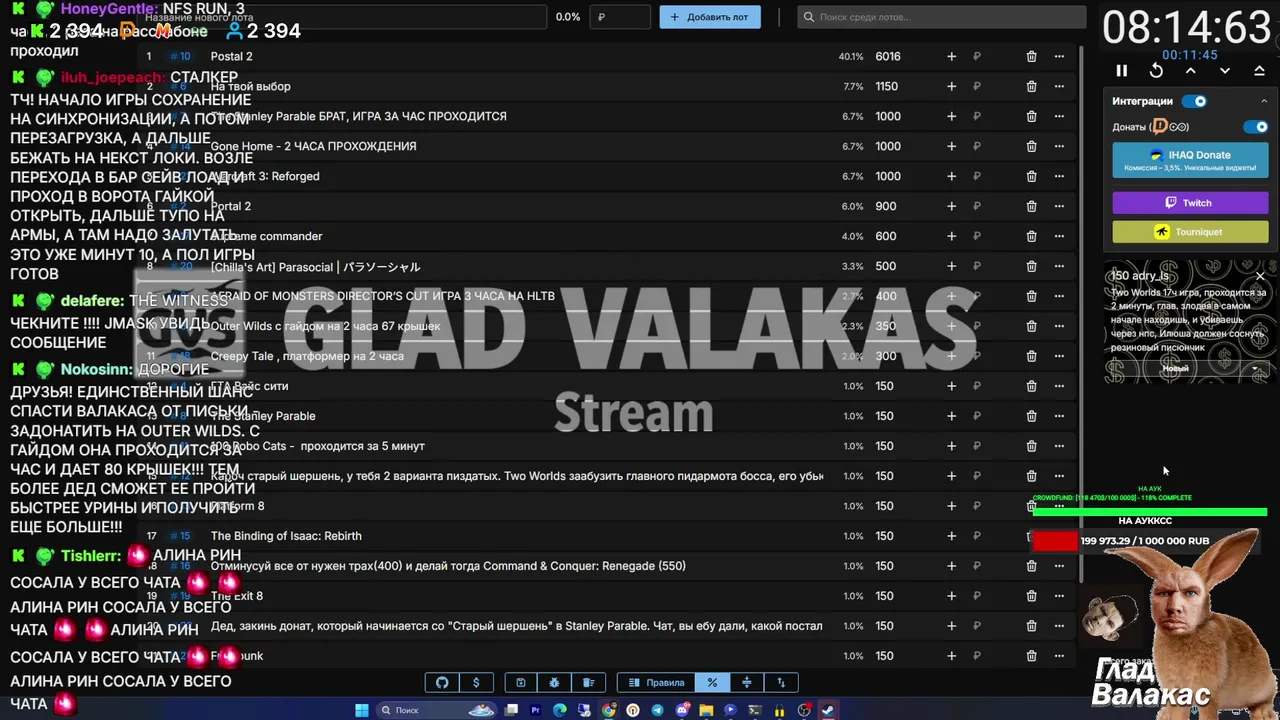Delete the Portal 2 lot
This screenshot has height=720, width=1280.
point(1031,206)
